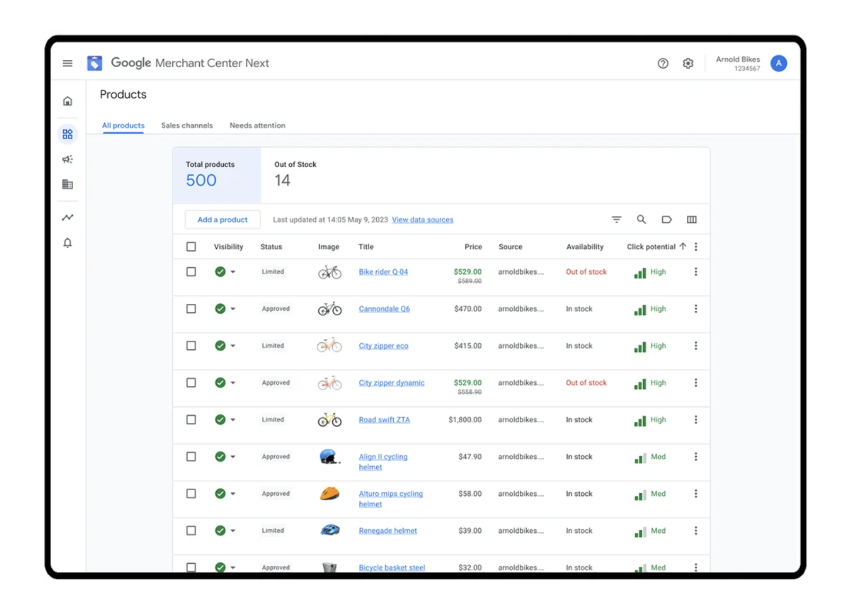The width and height of the screenshot is (850, 616).
Task: Click the Add a product button
Action: click(222, 220)
